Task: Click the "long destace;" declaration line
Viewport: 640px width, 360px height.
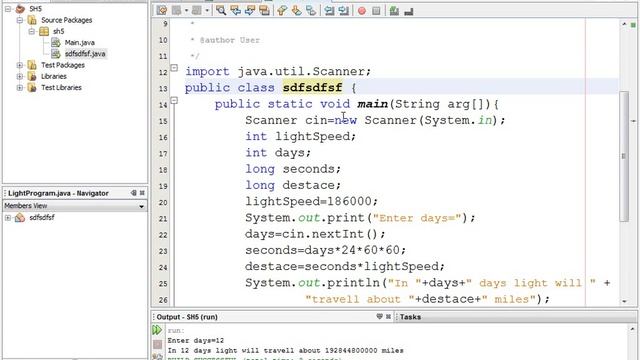Action: 293,185
